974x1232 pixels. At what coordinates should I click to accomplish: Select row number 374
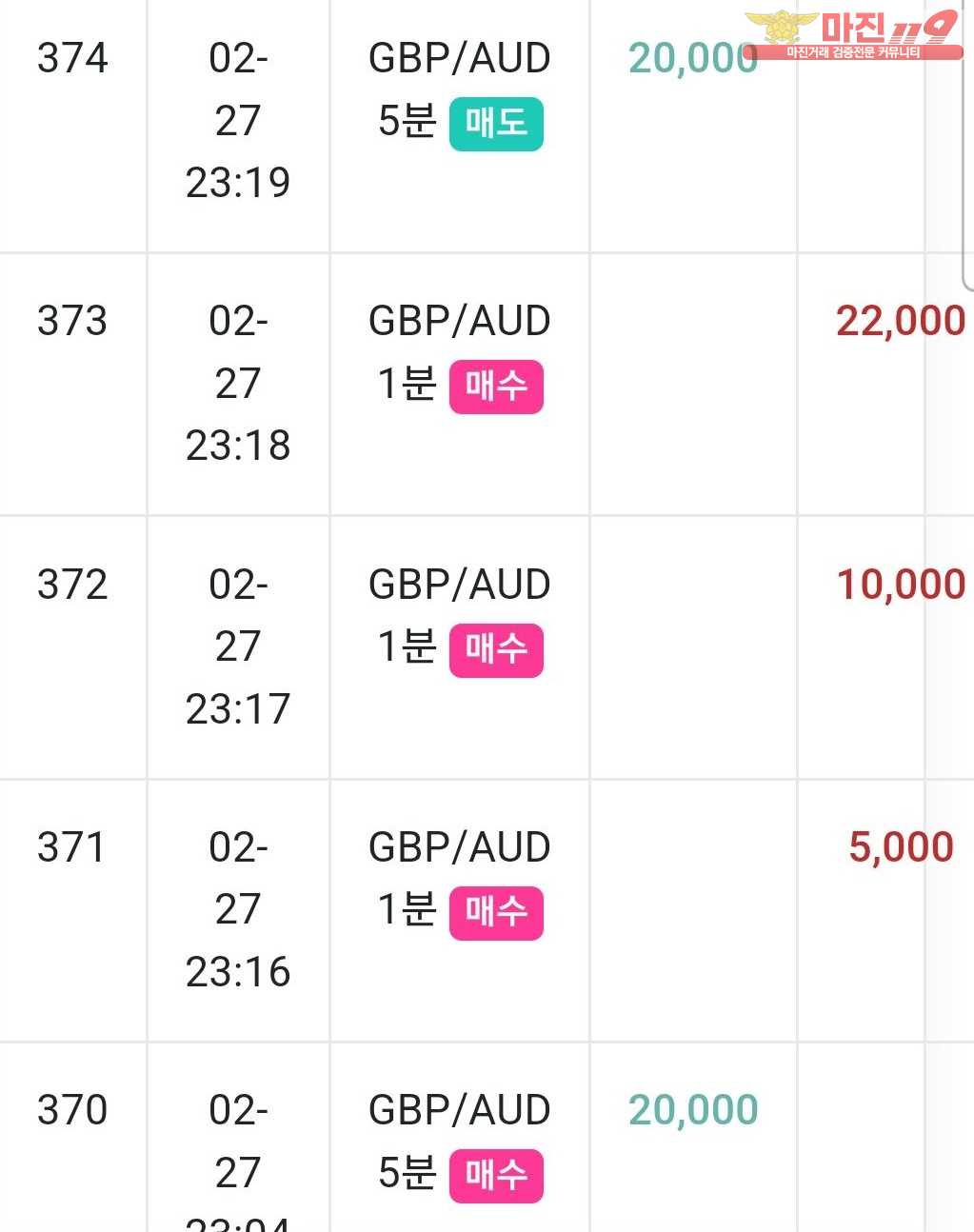(x=72, y=59)
